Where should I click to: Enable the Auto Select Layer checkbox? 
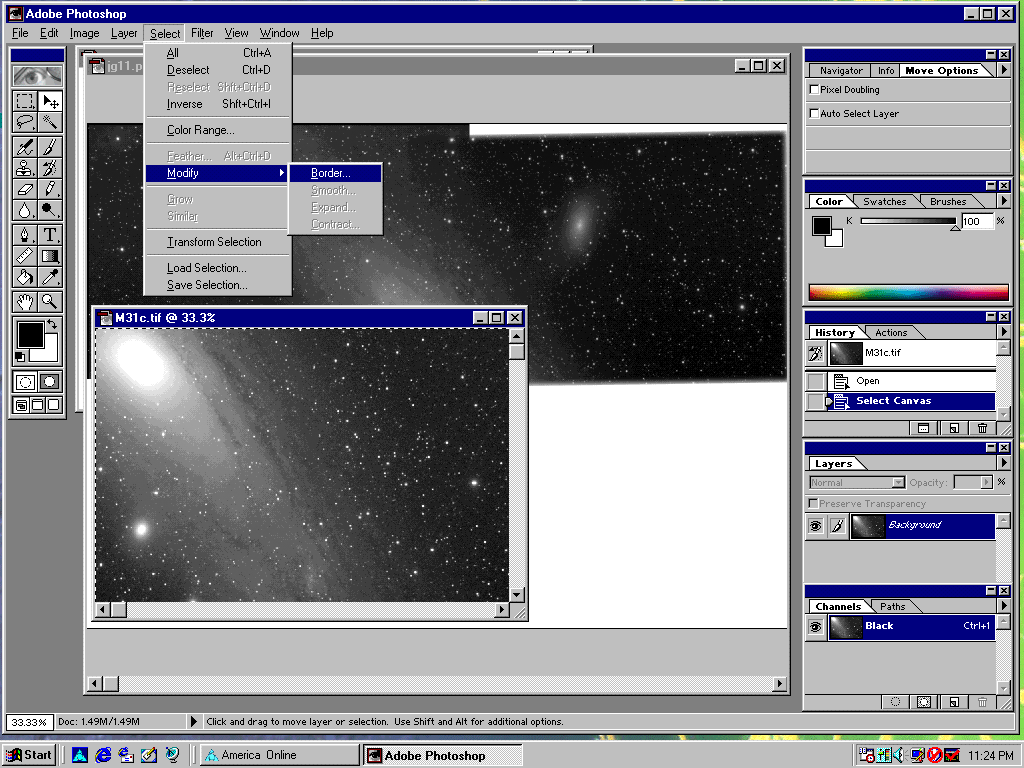click(x=814, y=114)
